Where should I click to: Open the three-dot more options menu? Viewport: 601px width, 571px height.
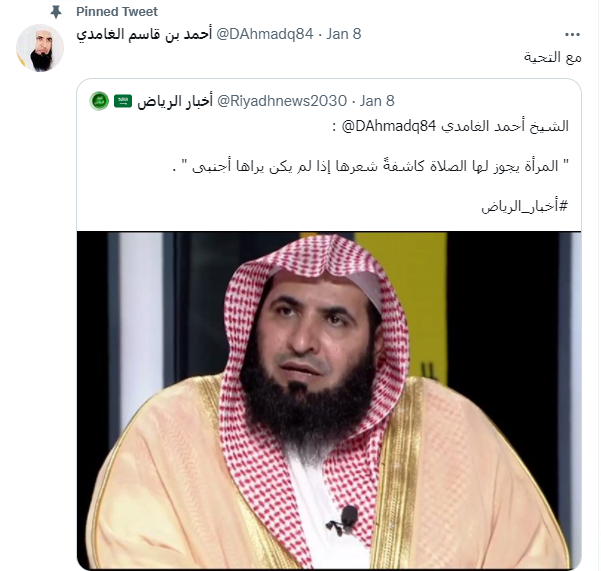(572, 34)
